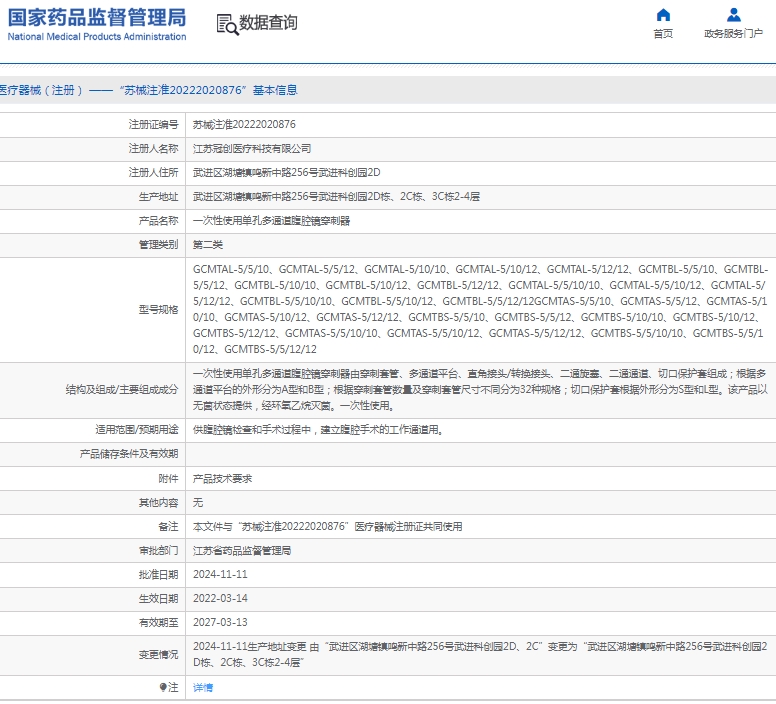Click the 政务服务门户 text label

tap(733, 34)
